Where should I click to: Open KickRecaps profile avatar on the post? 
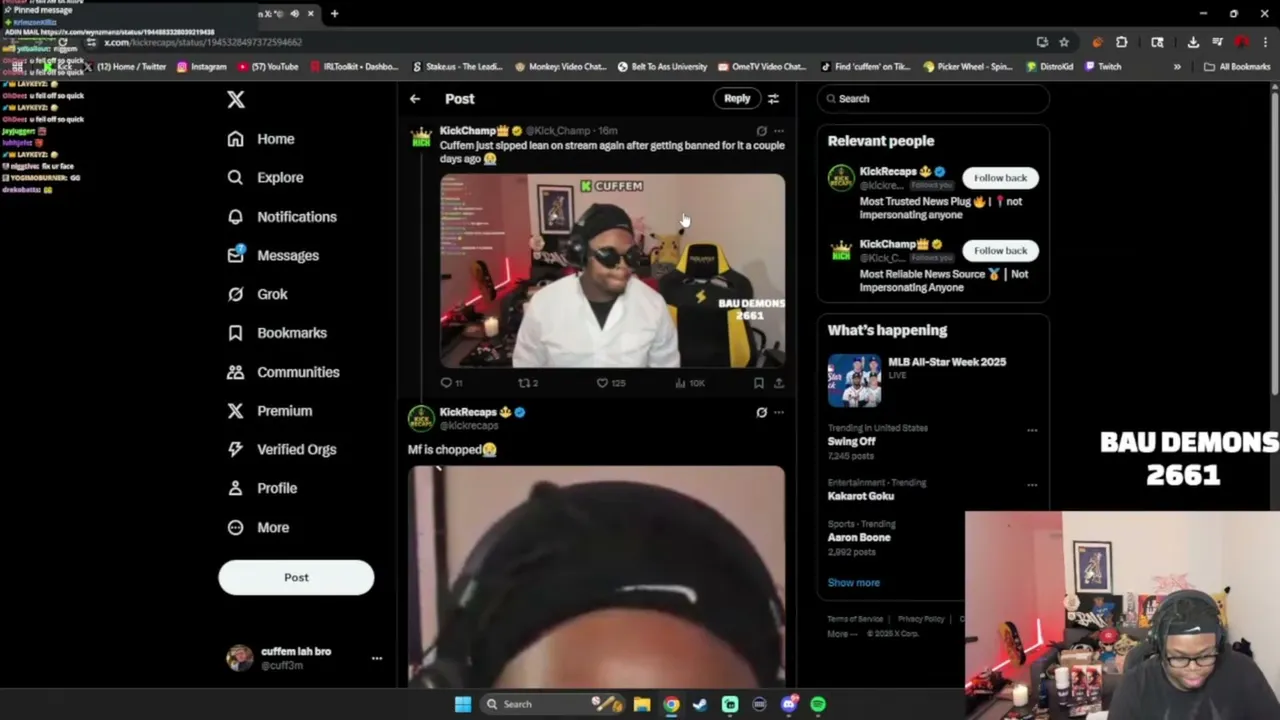tap(421, 418)
